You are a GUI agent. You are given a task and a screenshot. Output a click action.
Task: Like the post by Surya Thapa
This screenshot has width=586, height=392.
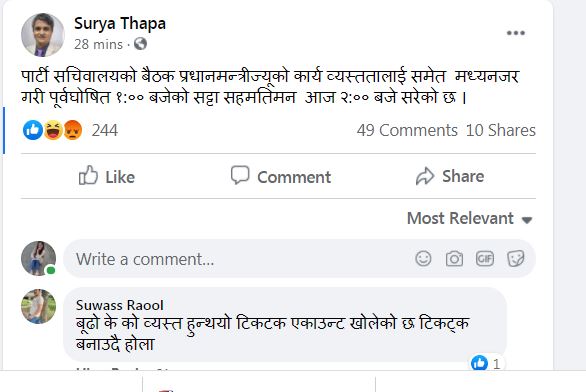tap(107, 176)
